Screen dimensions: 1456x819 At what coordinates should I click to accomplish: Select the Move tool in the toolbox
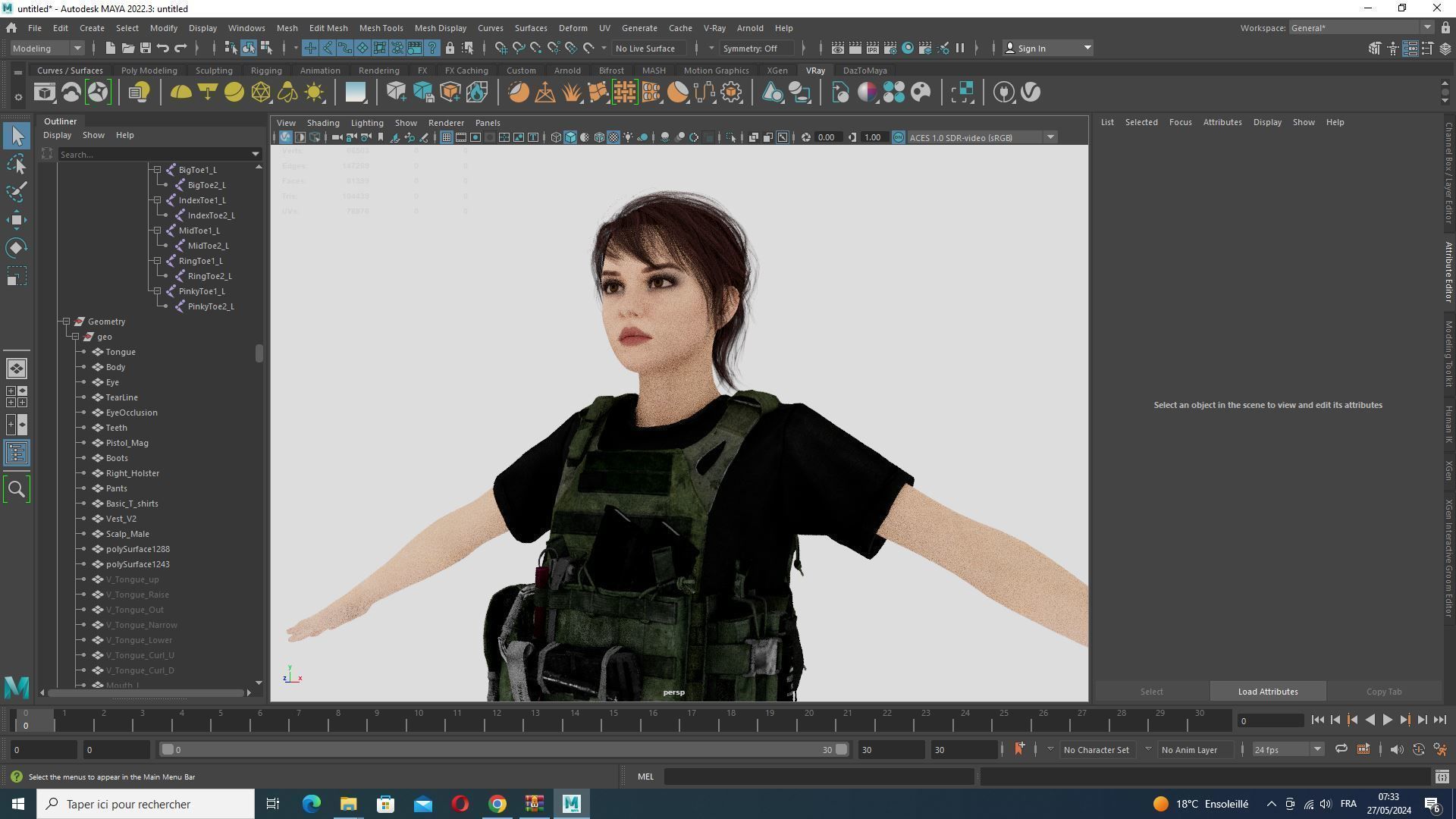click(x=17, y=220)
